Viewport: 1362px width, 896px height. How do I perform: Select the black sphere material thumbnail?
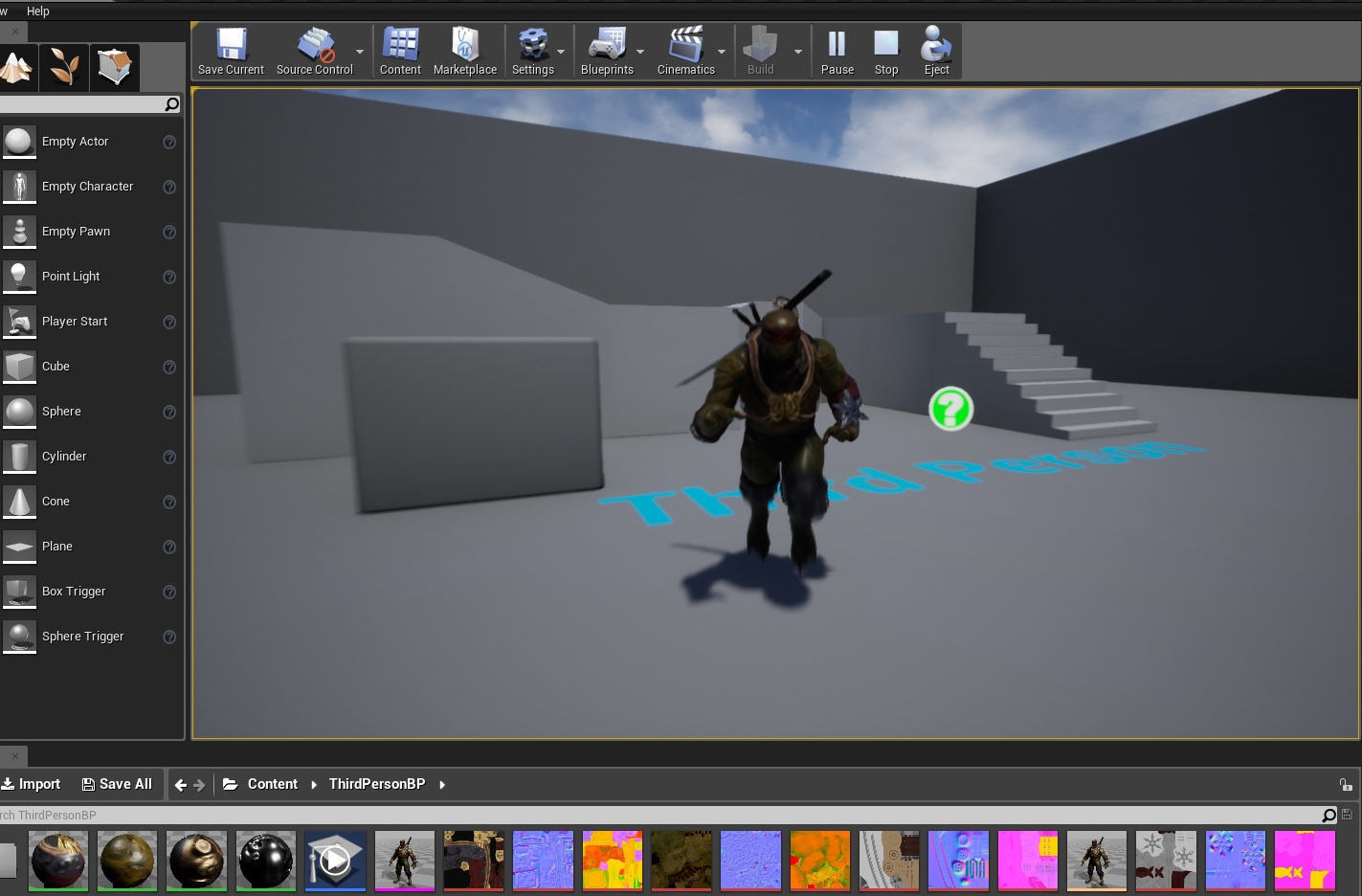coord(265,861)
